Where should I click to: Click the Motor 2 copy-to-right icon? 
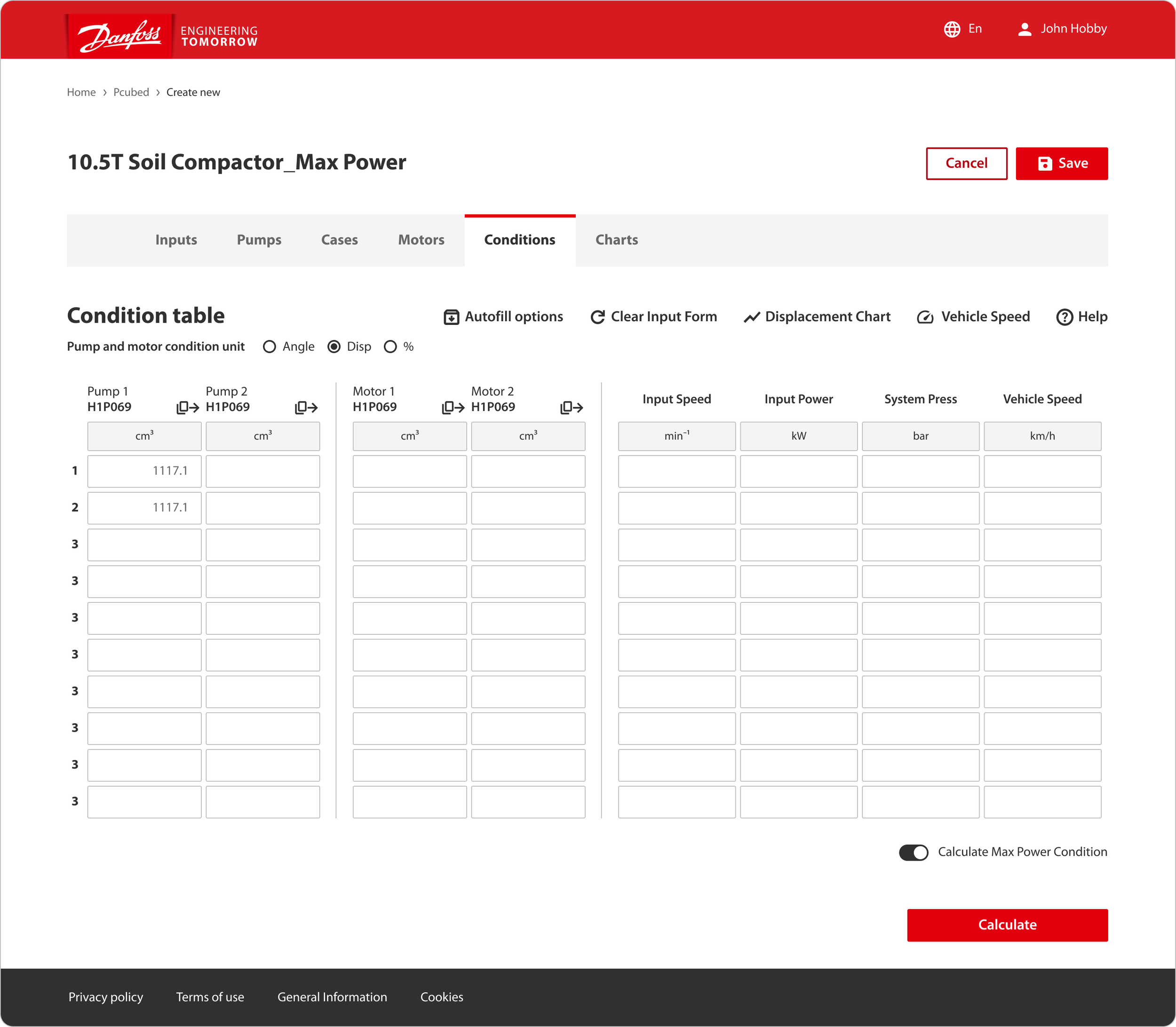[572, 408]
